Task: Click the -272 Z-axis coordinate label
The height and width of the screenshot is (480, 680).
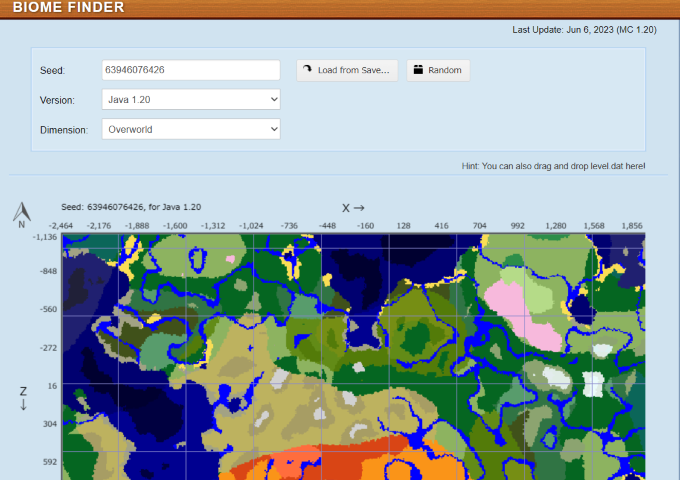Action: tap(48, 348)
